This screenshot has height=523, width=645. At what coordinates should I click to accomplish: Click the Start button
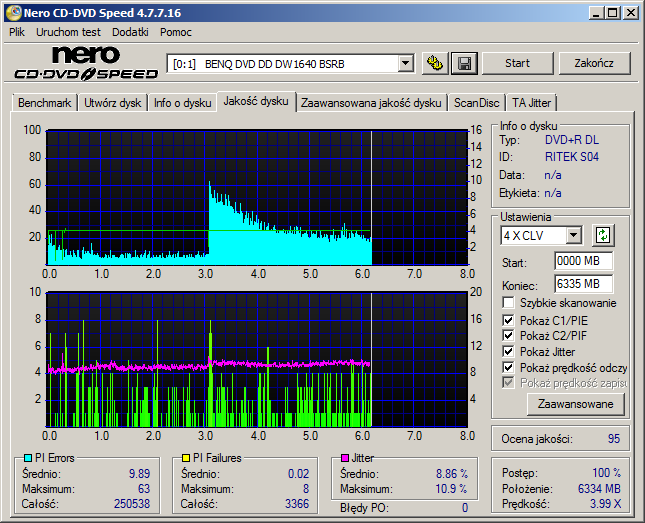517,63
